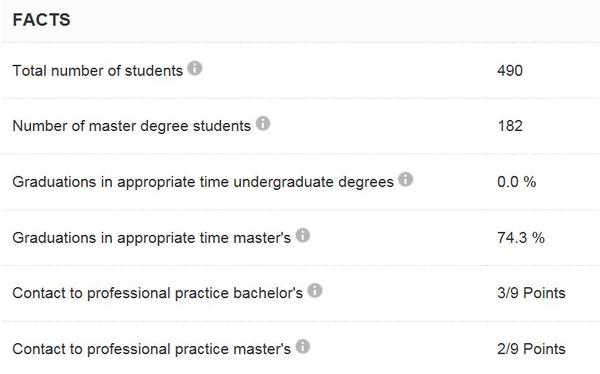Select the 3/9 Points value

click(x=531, y=293)
